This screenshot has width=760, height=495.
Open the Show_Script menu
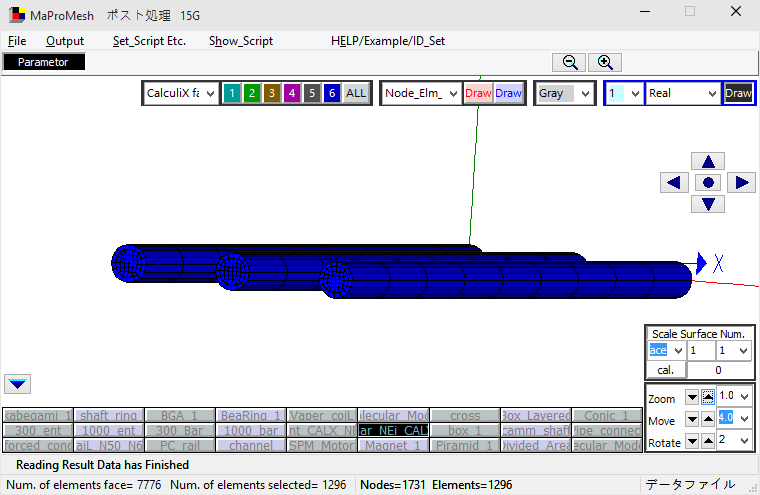point(241,41)
